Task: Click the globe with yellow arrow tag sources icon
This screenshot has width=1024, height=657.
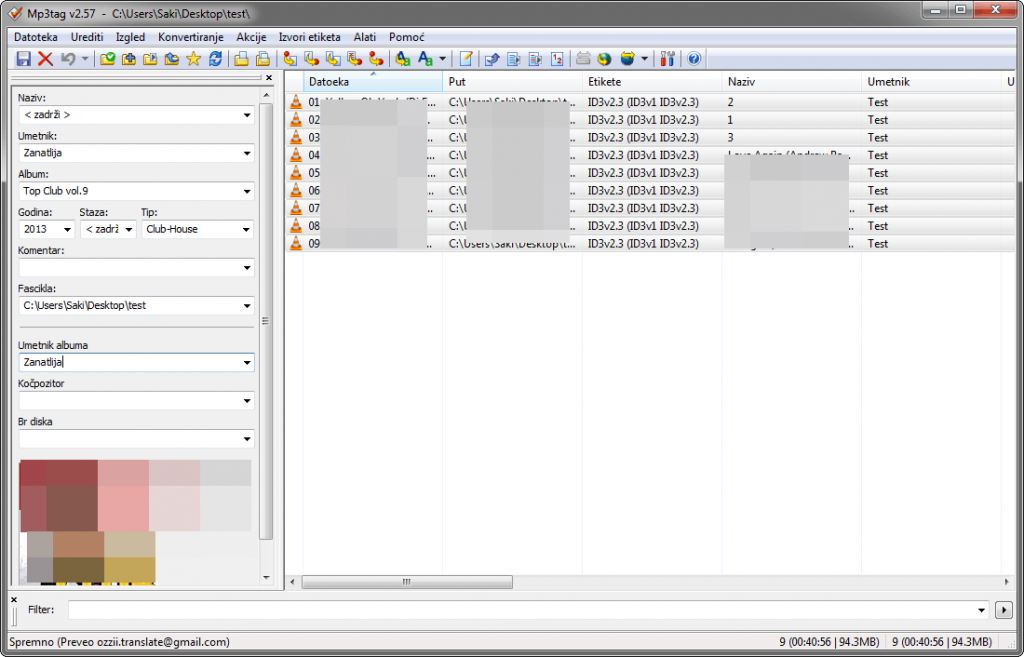Action: pos(627,59)
